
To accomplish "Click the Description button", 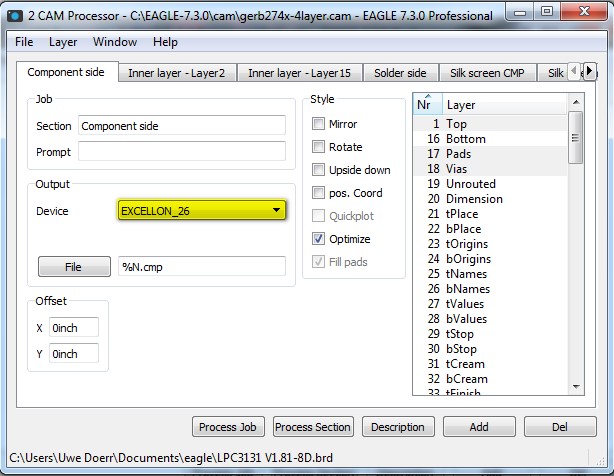I will pos(398,427).
